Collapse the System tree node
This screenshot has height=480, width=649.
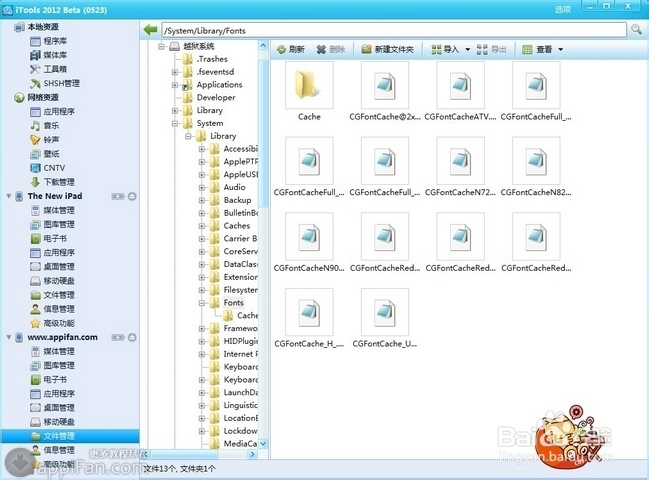(175, 123)
